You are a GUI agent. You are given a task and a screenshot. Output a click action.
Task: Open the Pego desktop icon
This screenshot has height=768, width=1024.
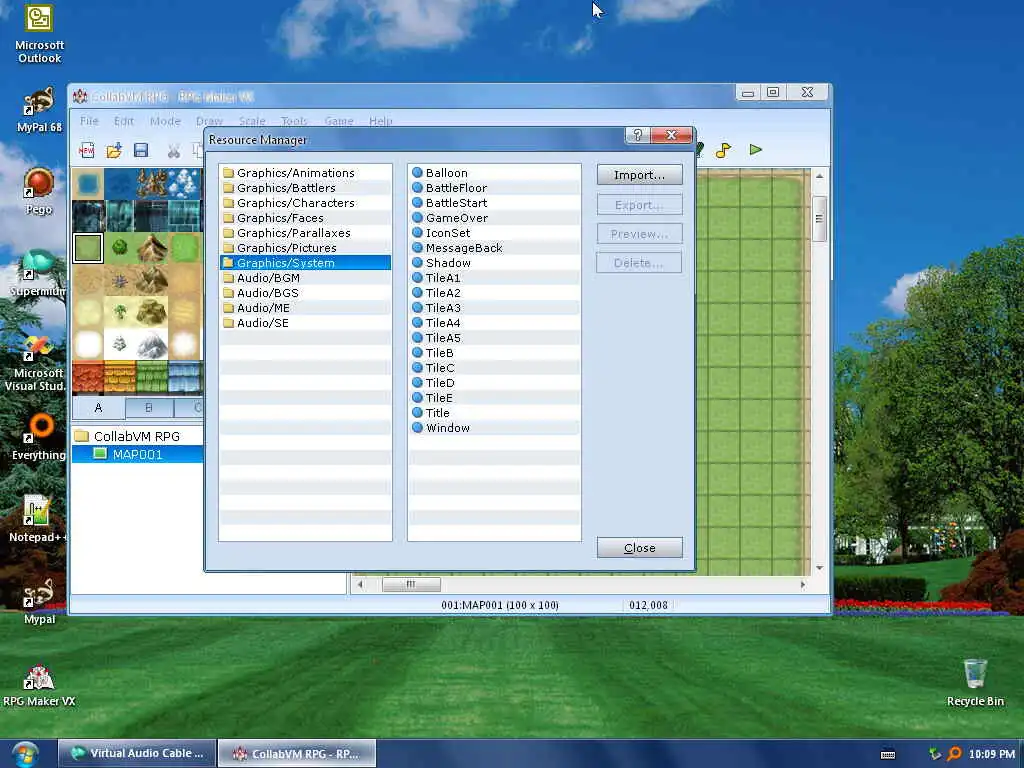[39, 191]
